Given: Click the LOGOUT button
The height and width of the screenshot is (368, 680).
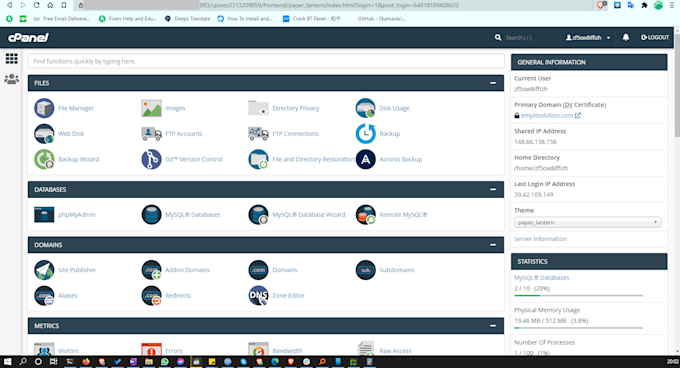Looking at the screenshot, I should (x=655, y=38).
